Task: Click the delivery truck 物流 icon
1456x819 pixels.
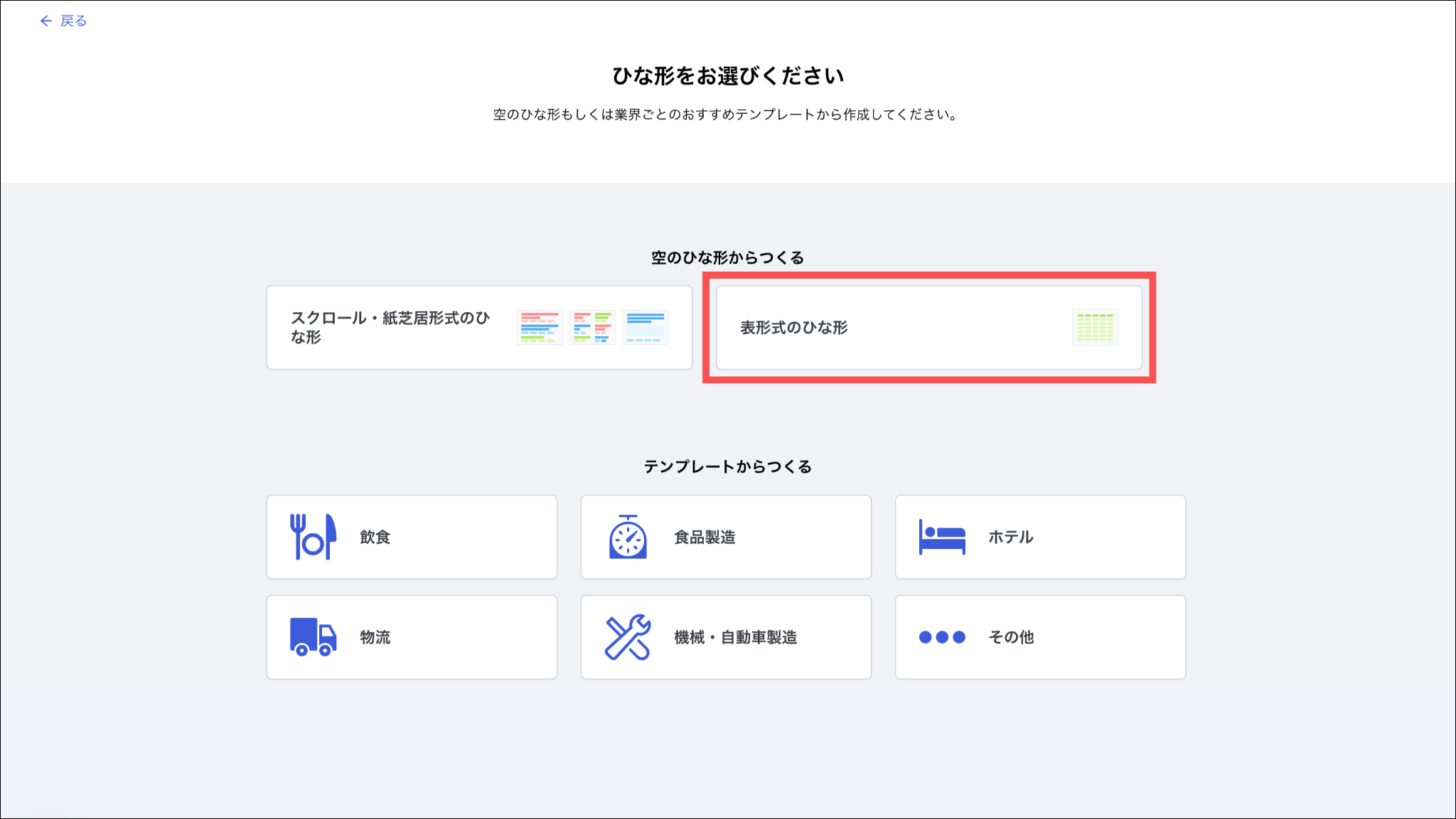Action: (313, 637)
